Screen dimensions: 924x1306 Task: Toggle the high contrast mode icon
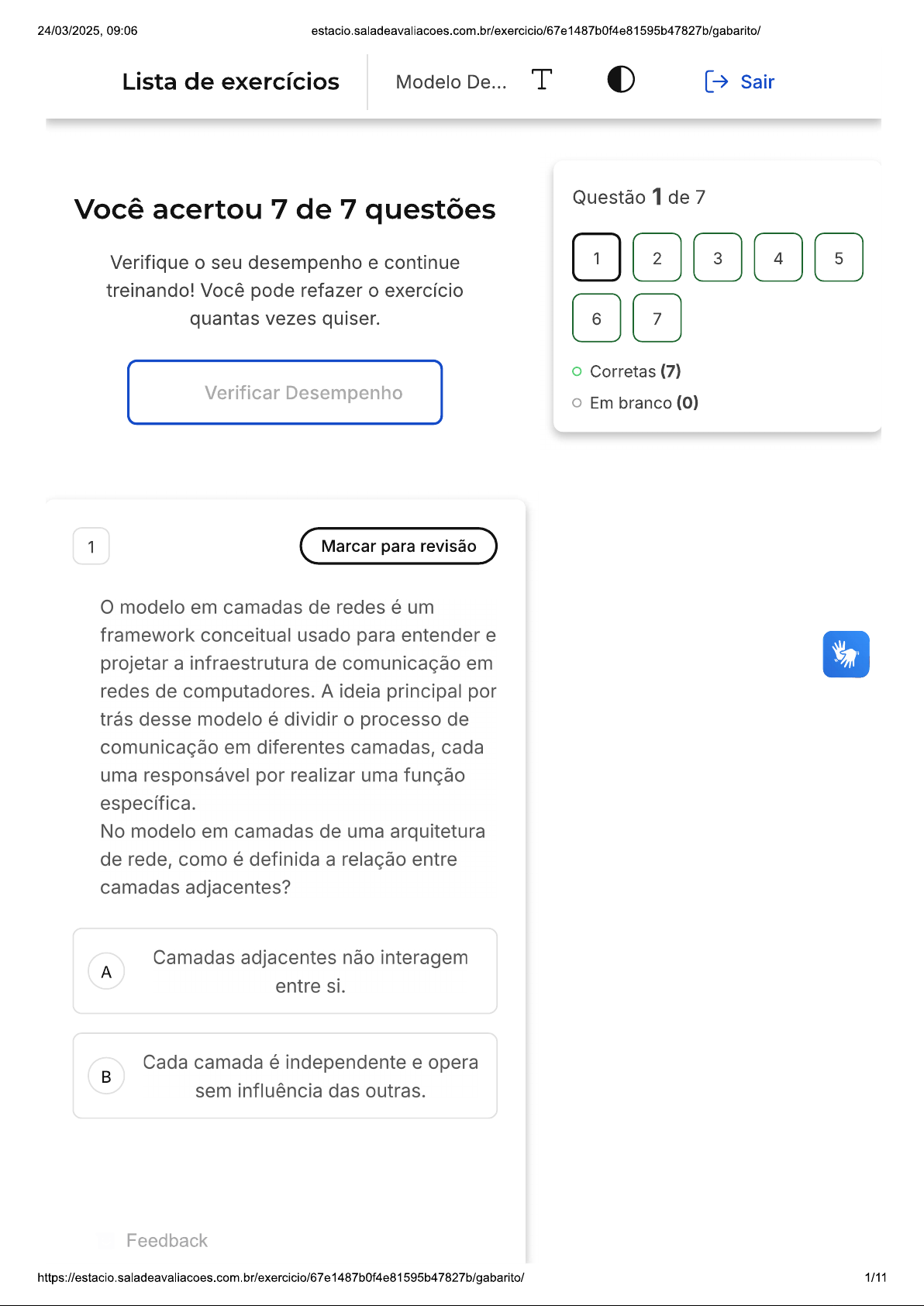621,79
